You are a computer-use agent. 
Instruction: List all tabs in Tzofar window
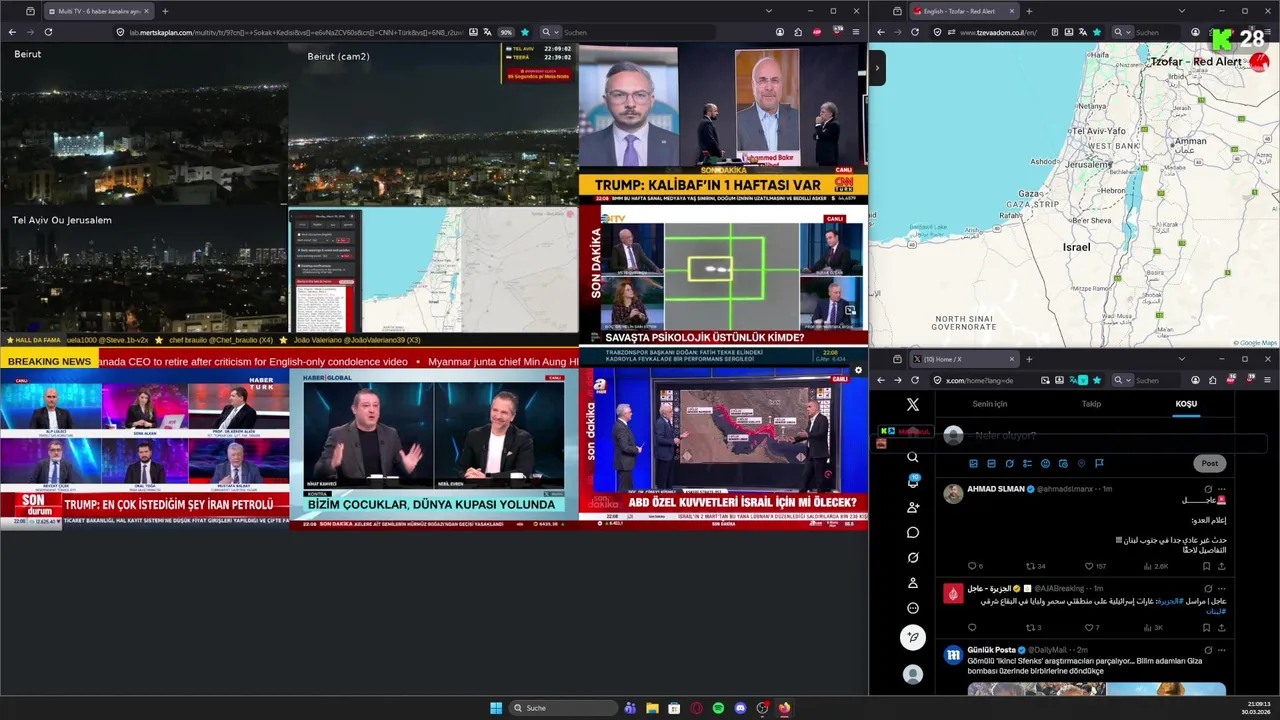coord(1182,11)
